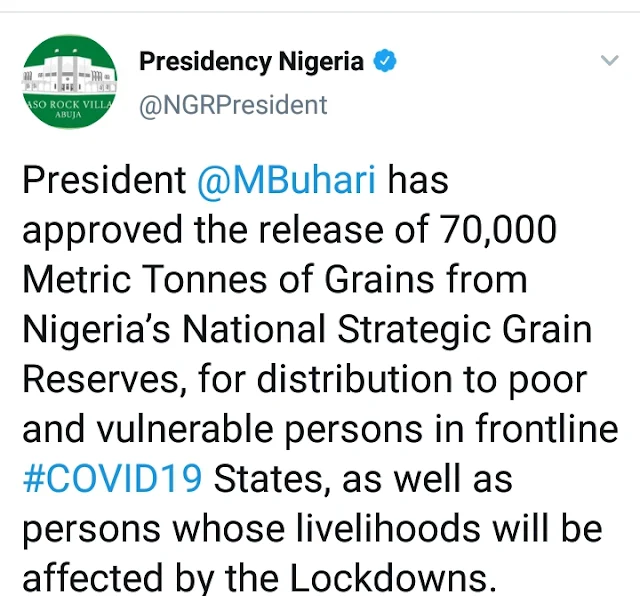Viewport: 640px width, 596px height.
Task: Click the blue verified badge
Action: coord(387,62)
